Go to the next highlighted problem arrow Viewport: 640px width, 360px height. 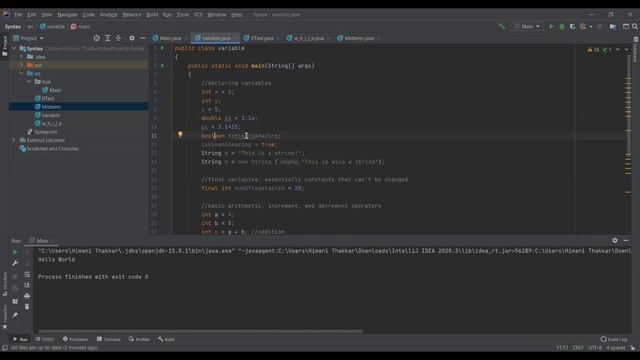pos(626,49)
